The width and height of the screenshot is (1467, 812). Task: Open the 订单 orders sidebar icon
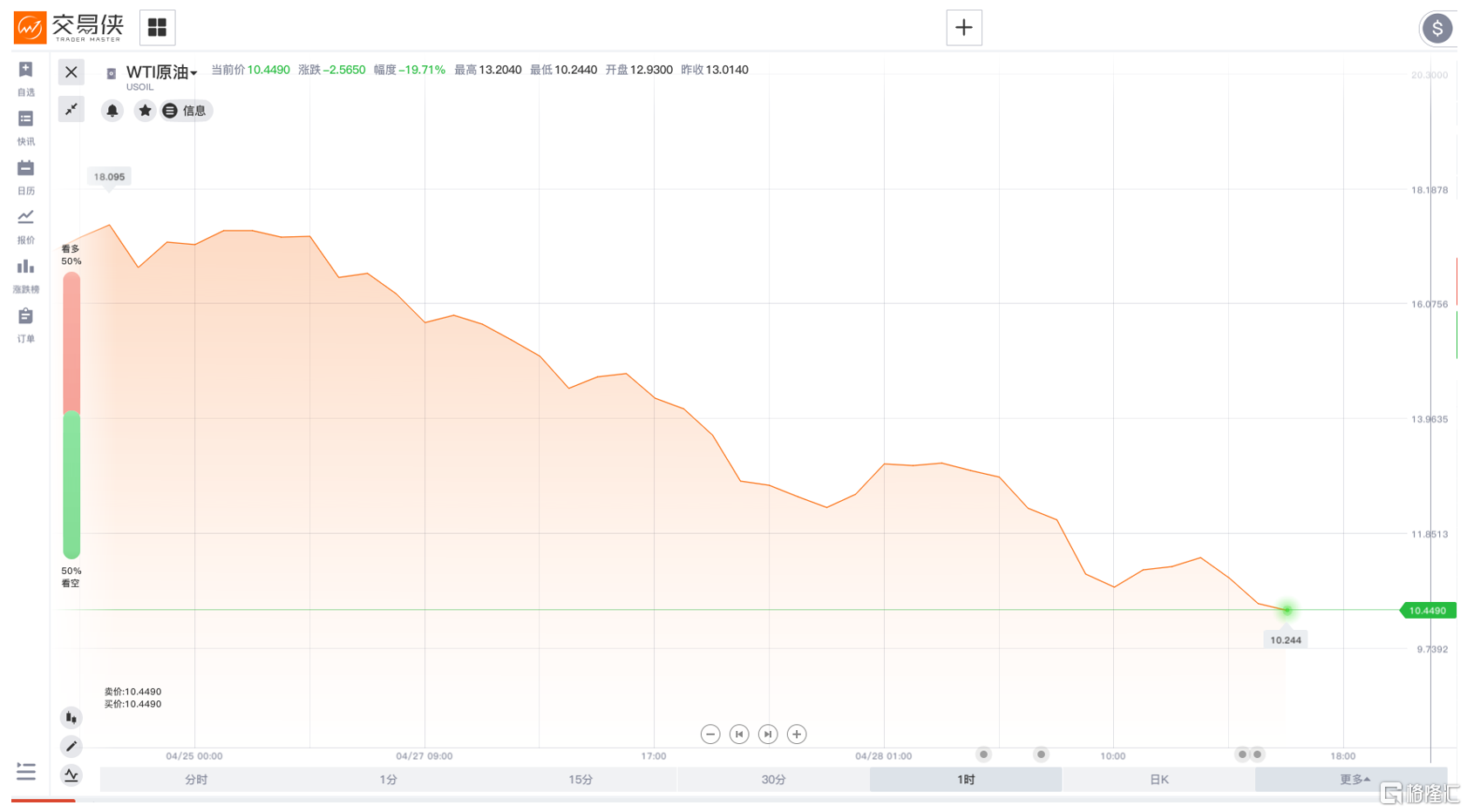25,325
